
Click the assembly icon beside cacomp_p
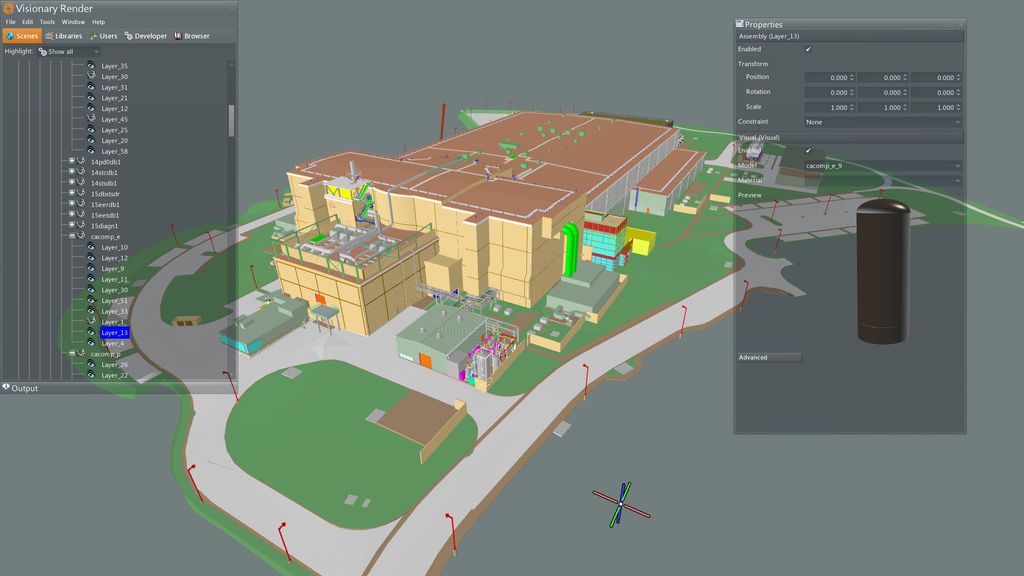[81, 353]
